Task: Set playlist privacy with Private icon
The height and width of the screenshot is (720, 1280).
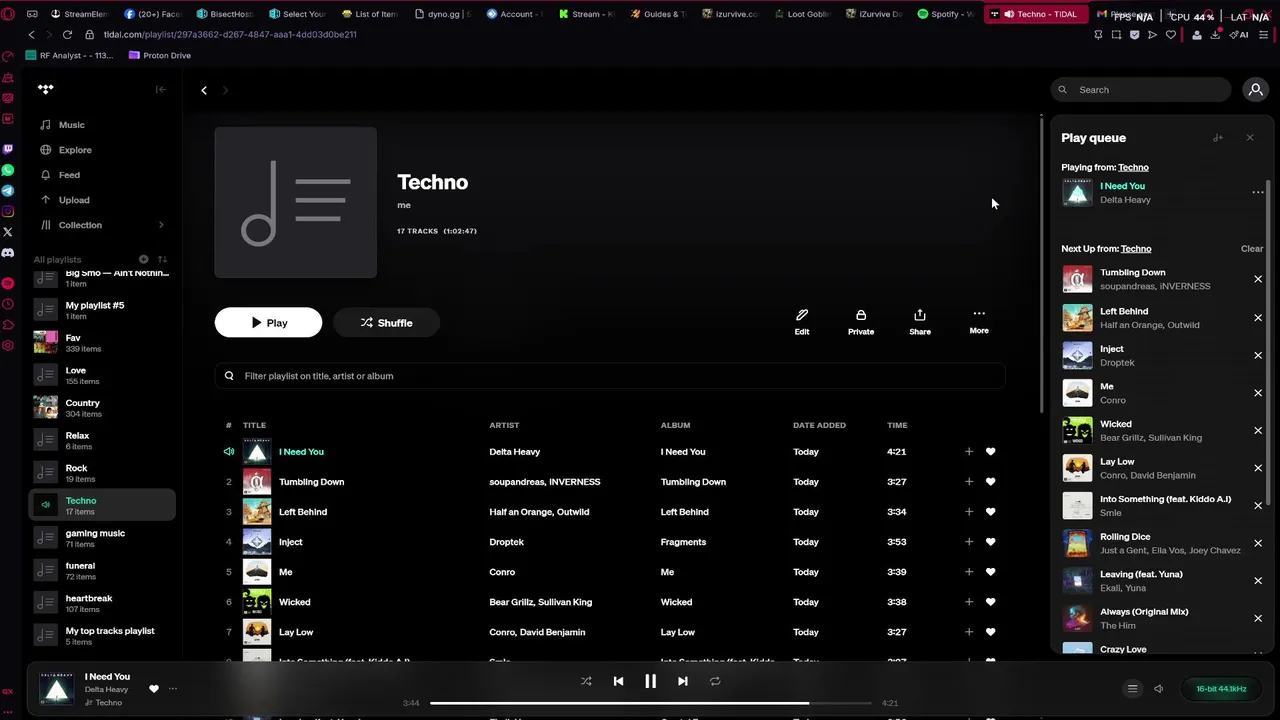Action: [861, 322]
